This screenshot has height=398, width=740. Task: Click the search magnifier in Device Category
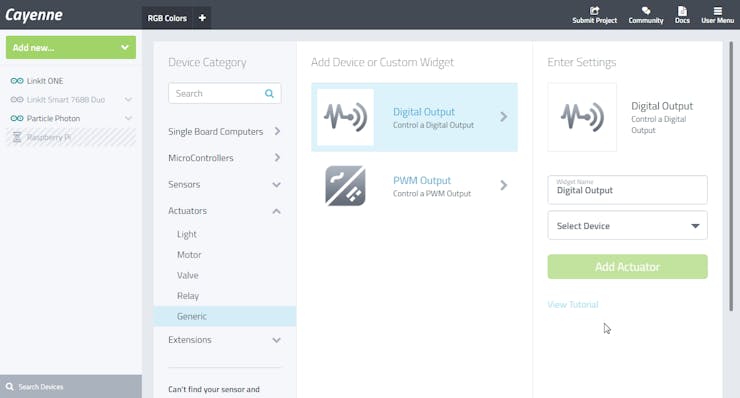[269, 93]
